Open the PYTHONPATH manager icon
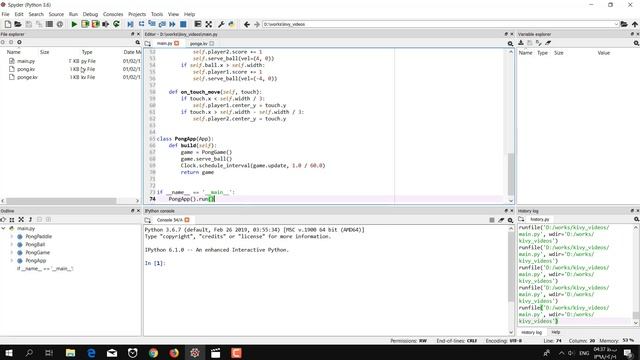The width and height of the screenshot is (640, 360). click(x=231, y=24)
